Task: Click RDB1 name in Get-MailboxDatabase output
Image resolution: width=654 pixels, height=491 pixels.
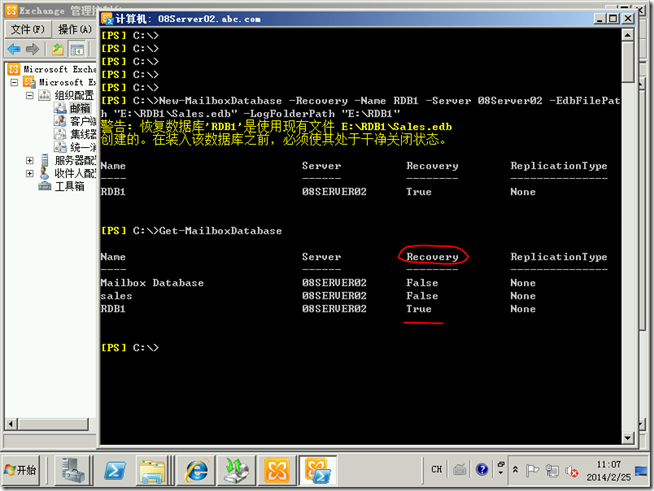Action: [x=113, y=309]
